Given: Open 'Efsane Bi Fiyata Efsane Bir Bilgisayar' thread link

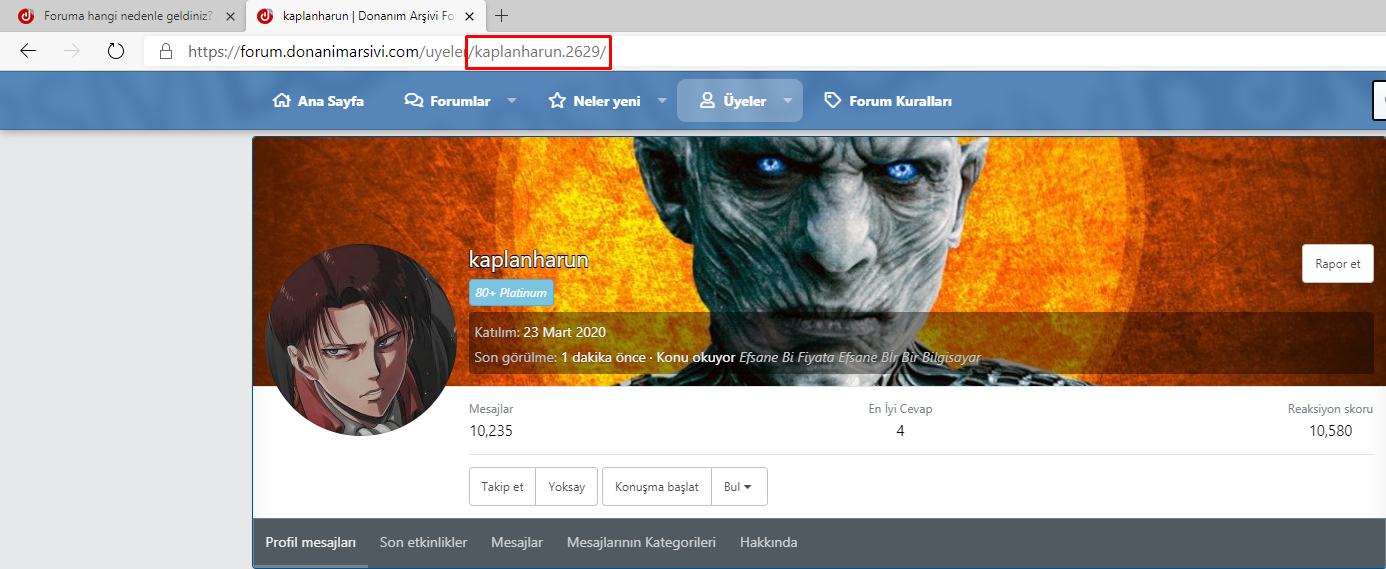Looking at the screenshot, I should pos(860,357).
